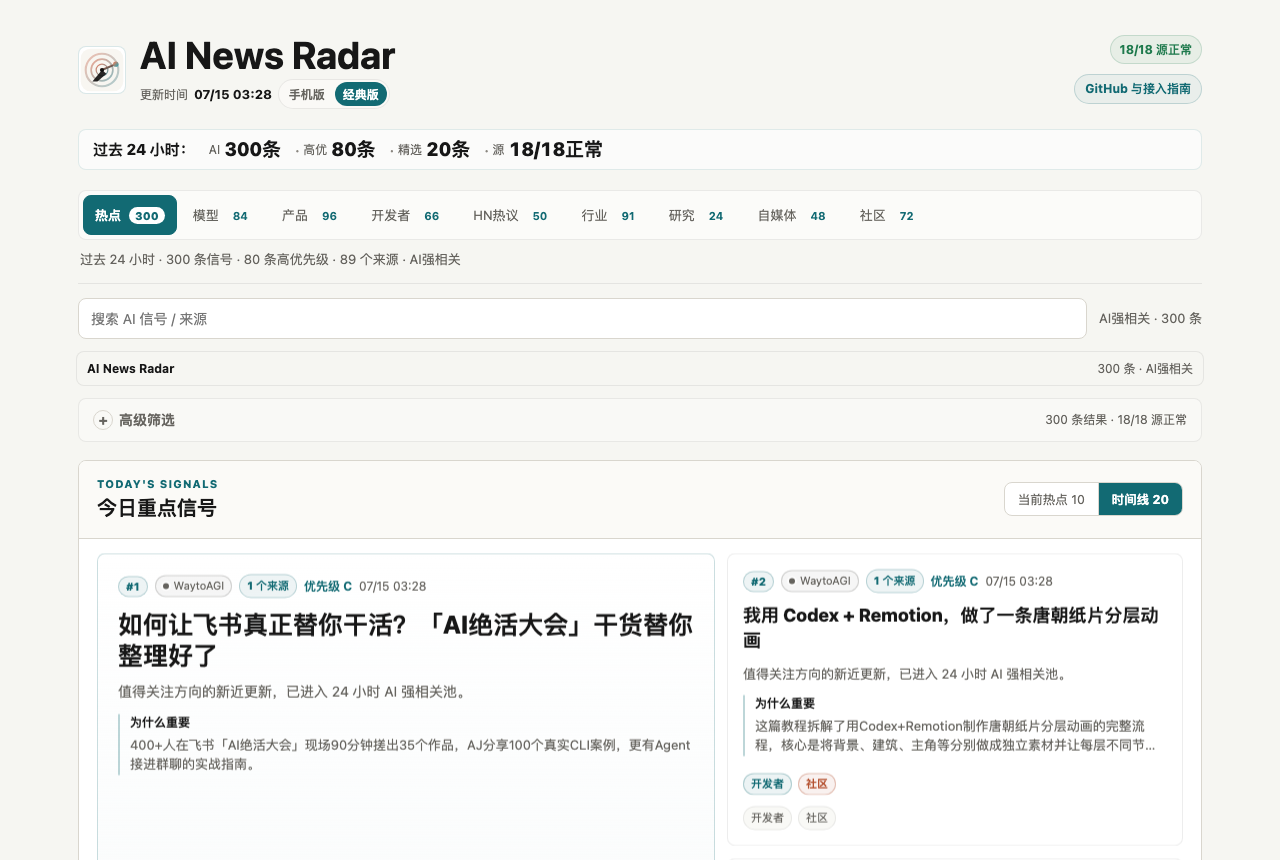Screen dimensions: 1280x860
Task: Click the 今日重点信号 heading
Action: click(157, 508)
